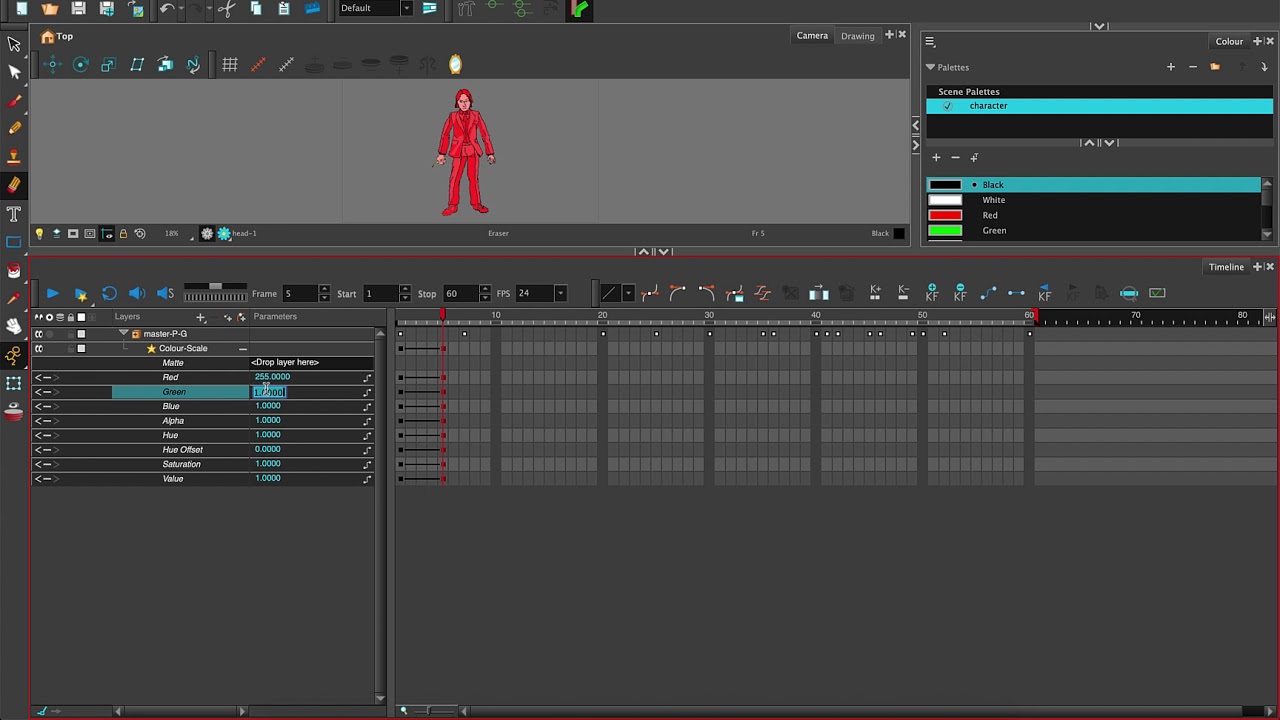Image resolution: width=1280 pixels, height=720 pixels.
Task: Open the Red parameter function curve button
Action: point(367,378)
